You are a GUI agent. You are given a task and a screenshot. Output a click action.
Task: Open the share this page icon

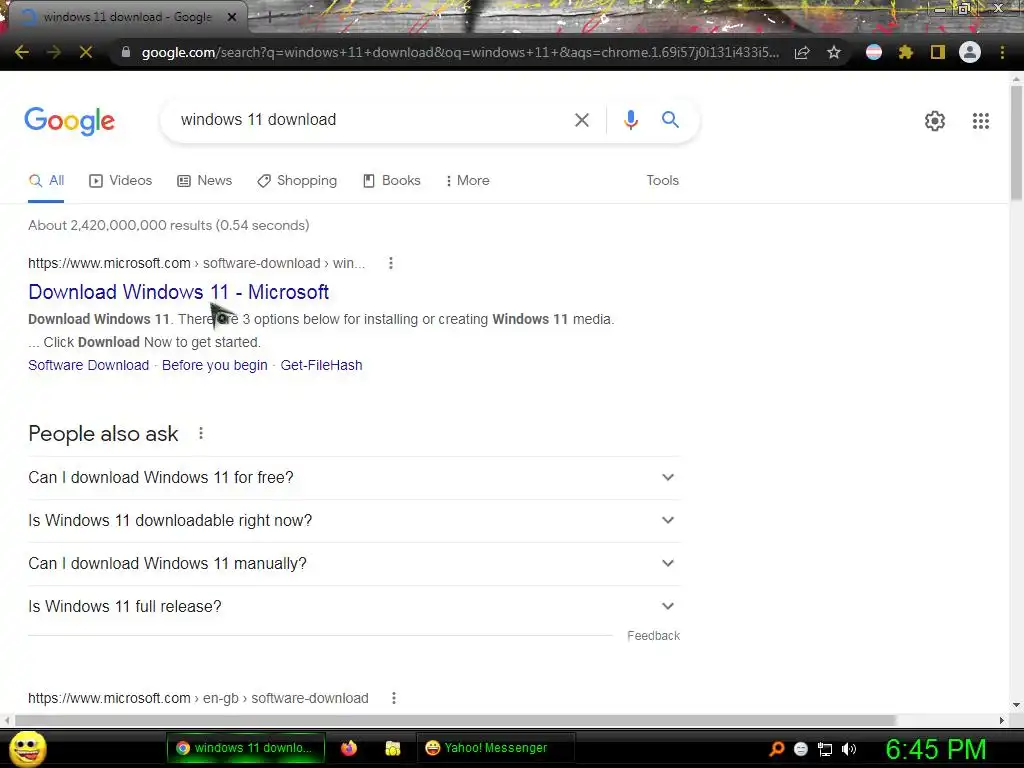(x=802, y=53)
